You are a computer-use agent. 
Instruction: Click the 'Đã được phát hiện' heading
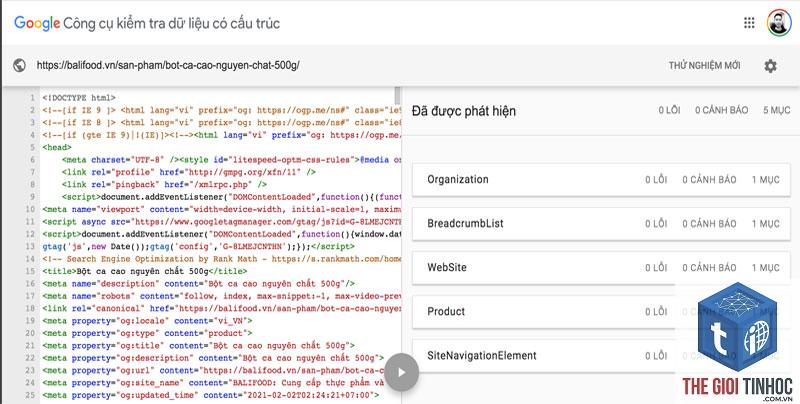coord(464,111)
